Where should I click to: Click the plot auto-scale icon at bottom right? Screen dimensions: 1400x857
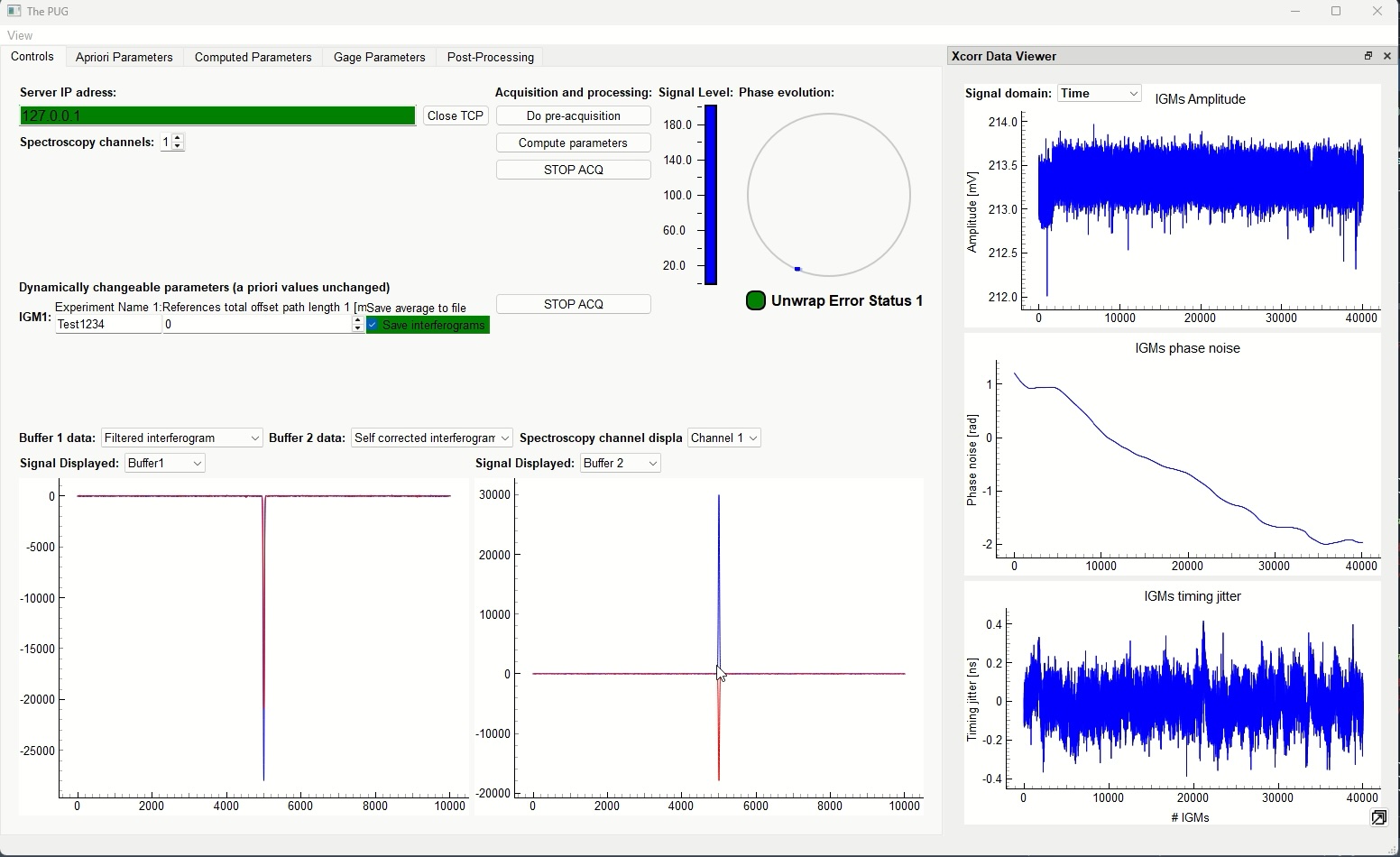(x=1378, y=817)
